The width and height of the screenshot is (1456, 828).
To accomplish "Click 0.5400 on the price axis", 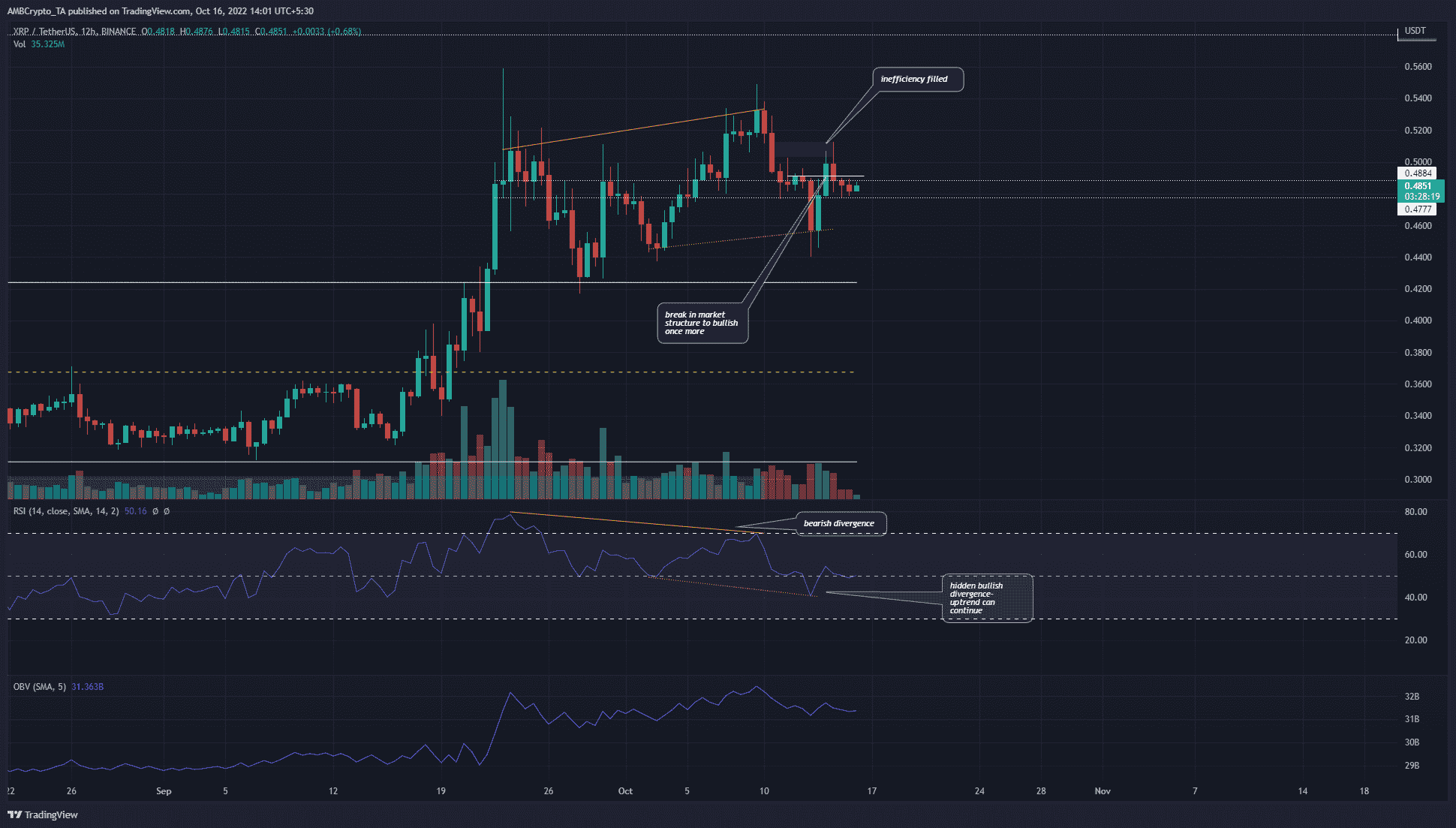I will pyautogui.click(x=1418, y=98).
